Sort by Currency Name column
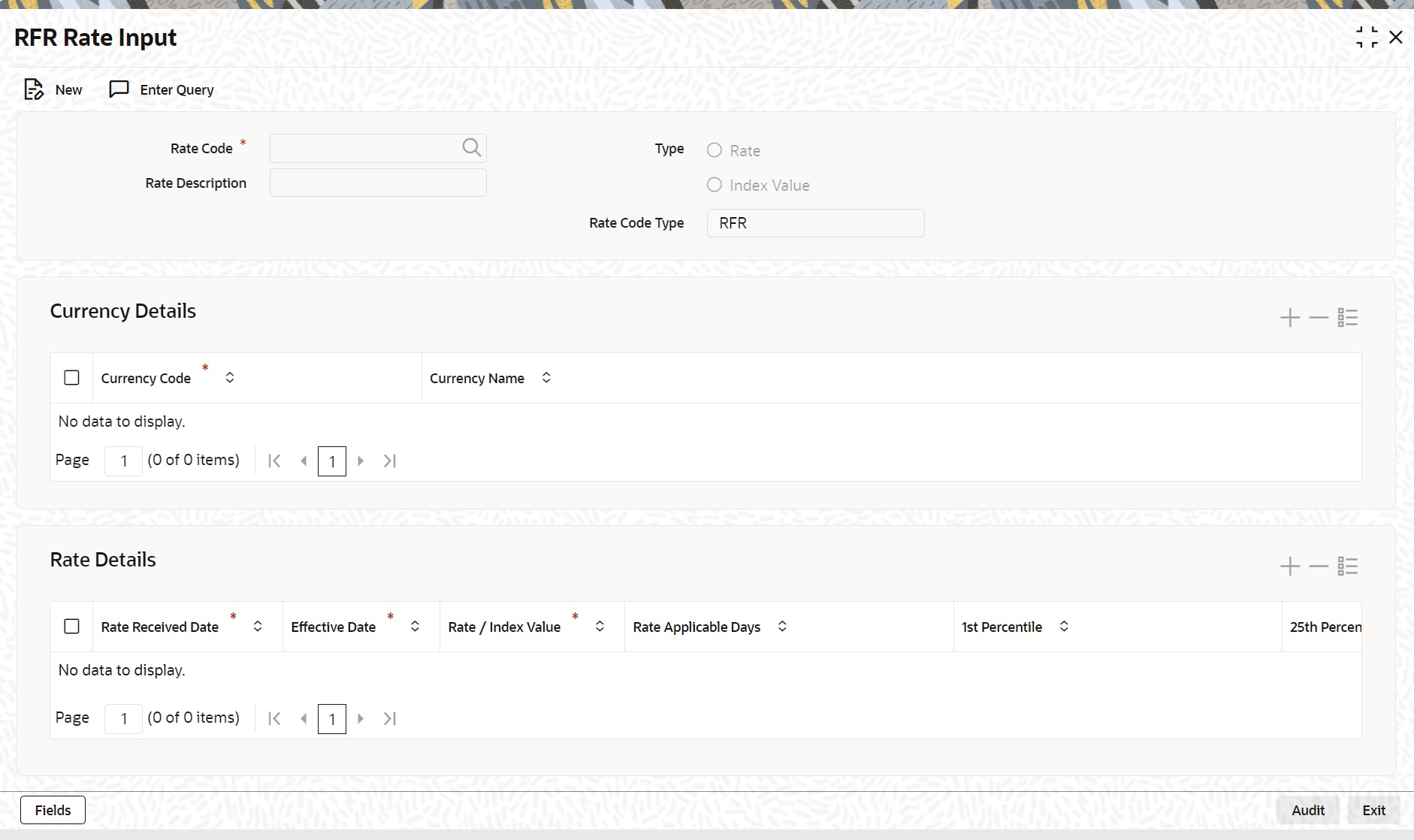Image resolution: width=1414 pixels, height=840 pixels. point(546,377)
